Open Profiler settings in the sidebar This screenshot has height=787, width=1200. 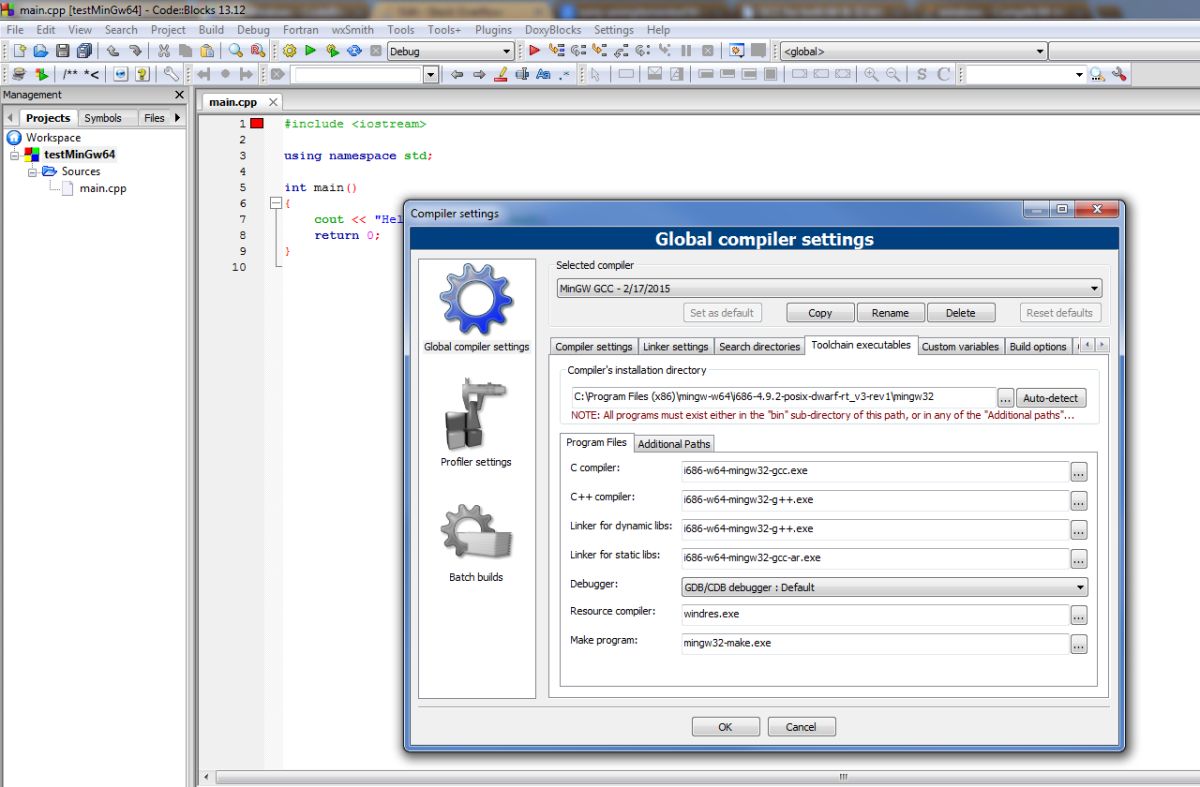(x=476, y=422)
